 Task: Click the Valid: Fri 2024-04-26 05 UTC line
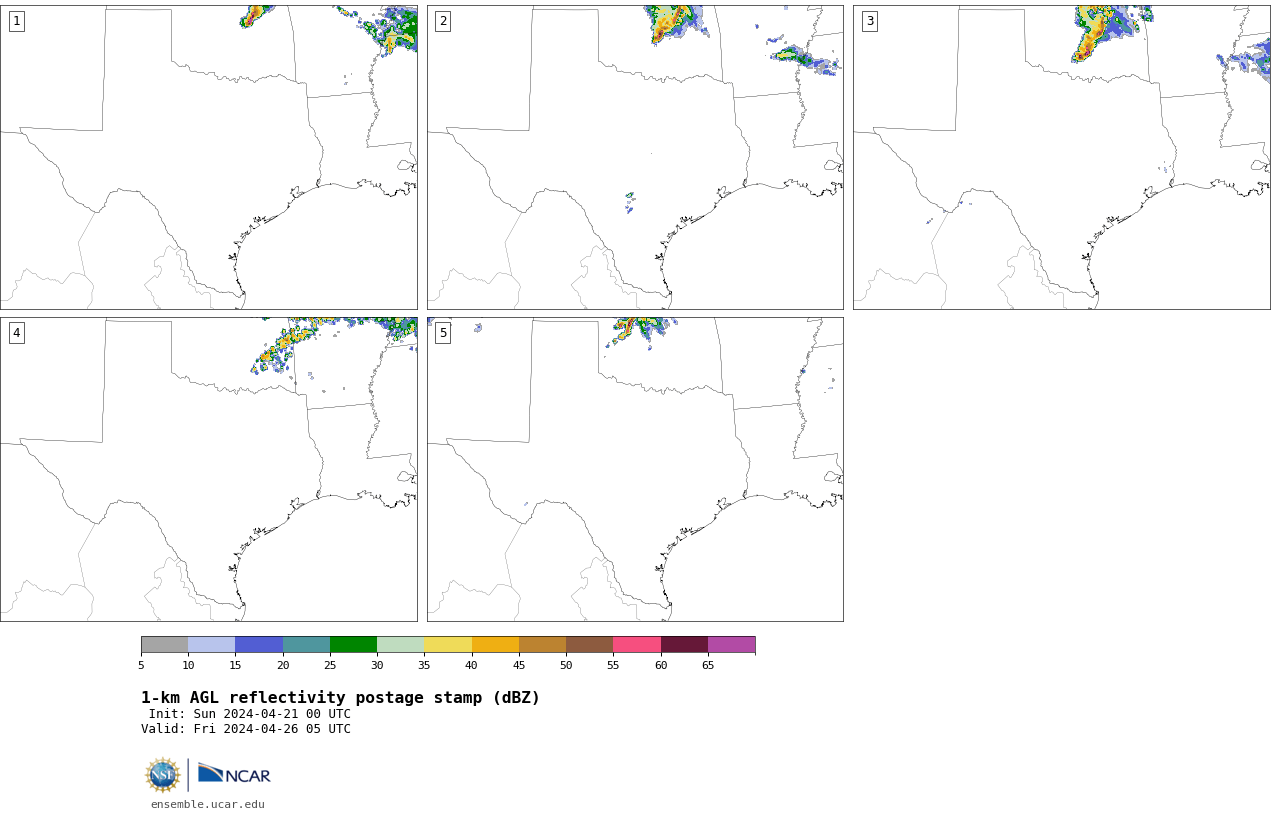click(246, 729)
